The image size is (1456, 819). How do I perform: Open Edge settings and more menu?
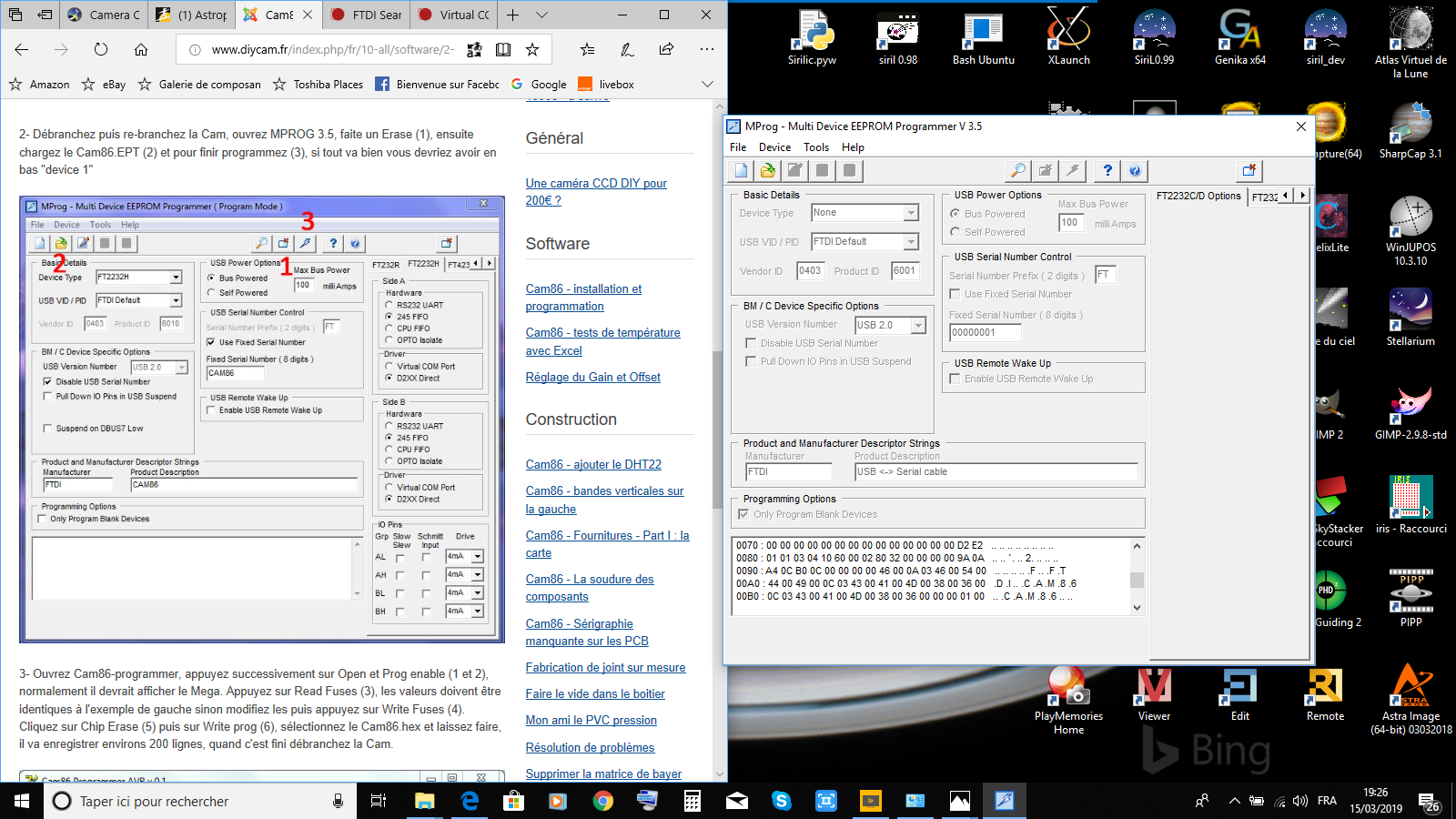tap(707, 49)
